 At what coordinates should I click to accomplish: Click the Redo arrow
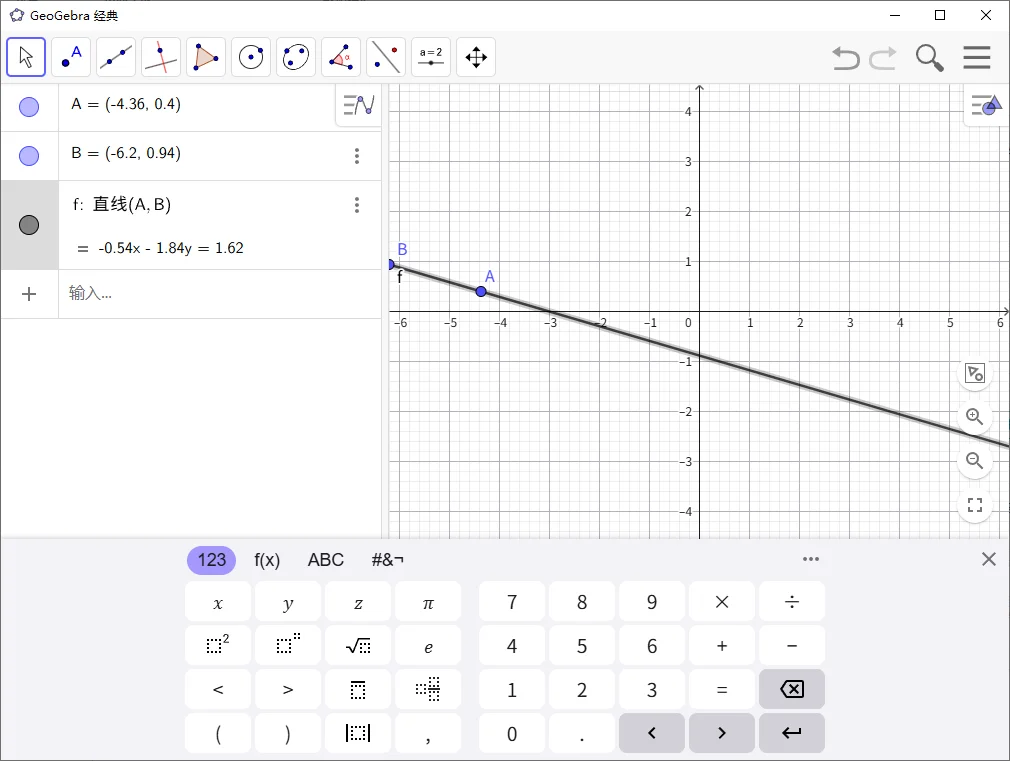[x=882, y=57]
